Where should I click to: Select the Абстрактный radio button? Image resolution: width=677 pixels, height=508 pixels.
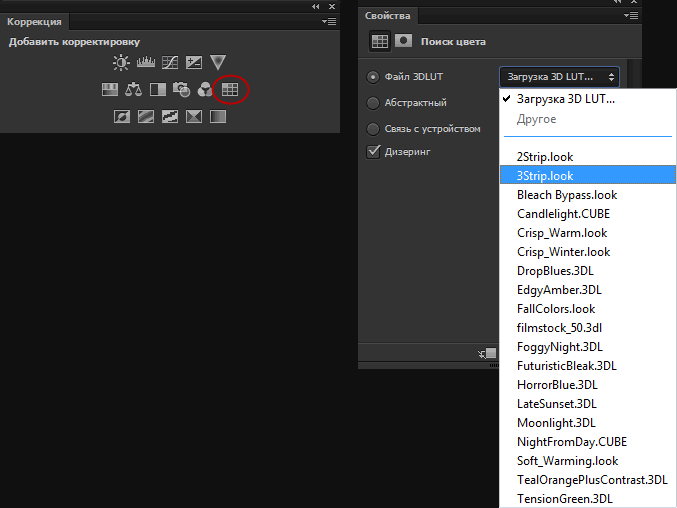(373, 103)
